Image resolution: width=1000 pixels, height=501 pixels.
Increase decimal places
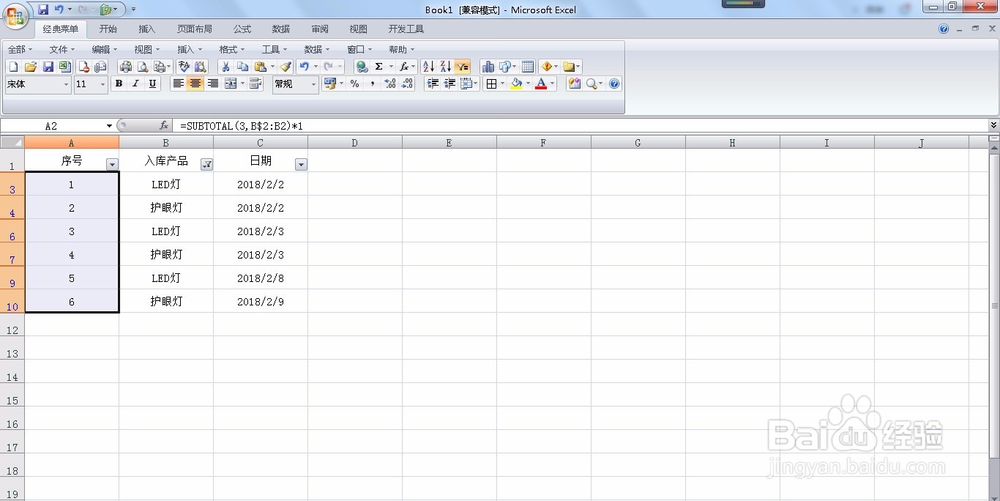[x=390, y=84]
